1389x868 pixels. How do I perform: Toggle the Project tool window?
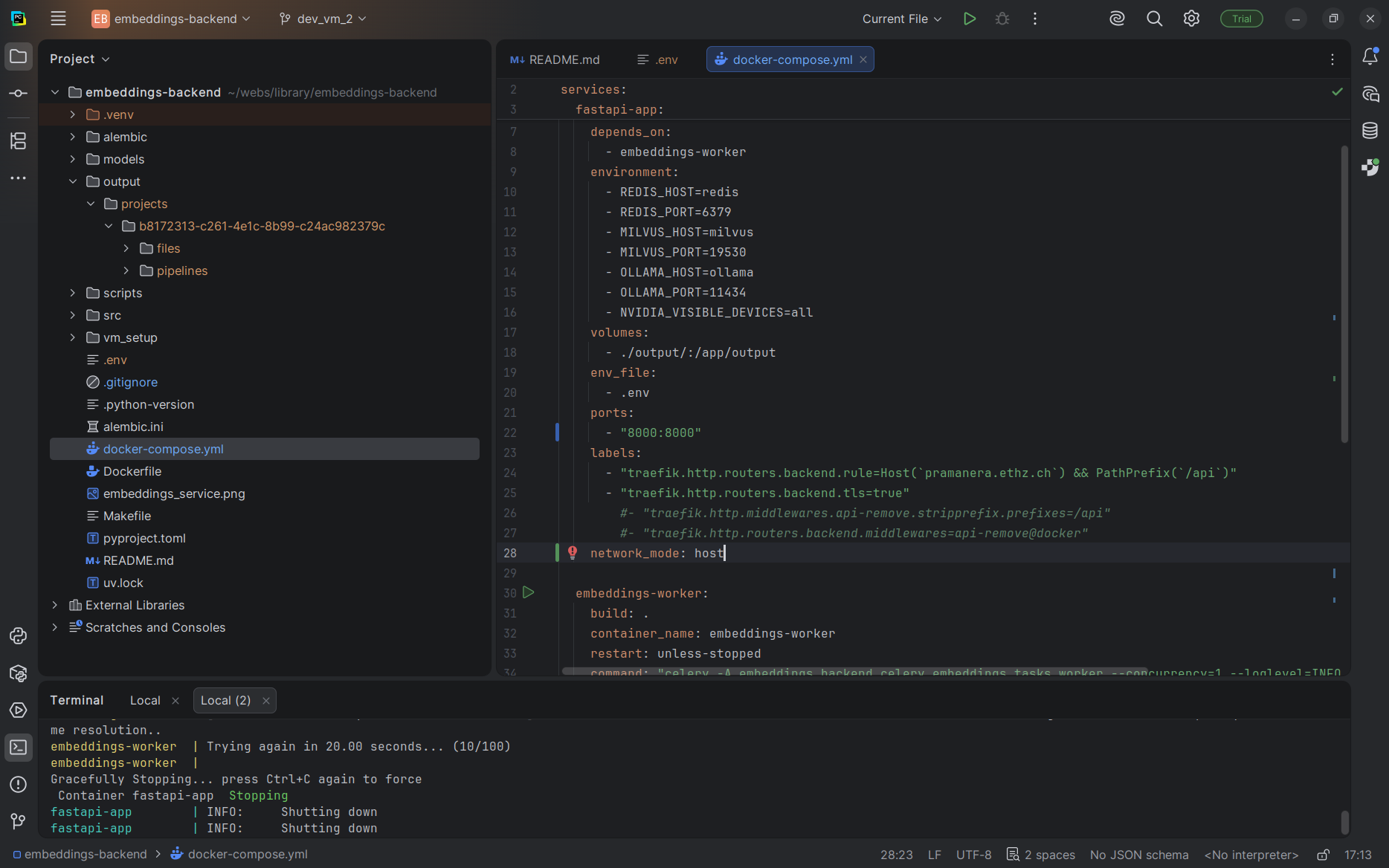click(x=19, y=56)
